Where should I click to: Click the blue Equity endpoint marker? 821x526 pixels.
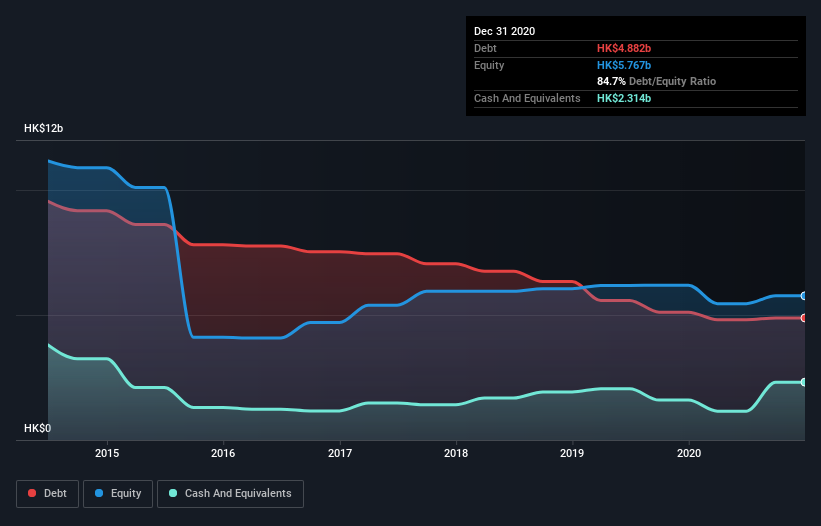click(x=803, y=296)
